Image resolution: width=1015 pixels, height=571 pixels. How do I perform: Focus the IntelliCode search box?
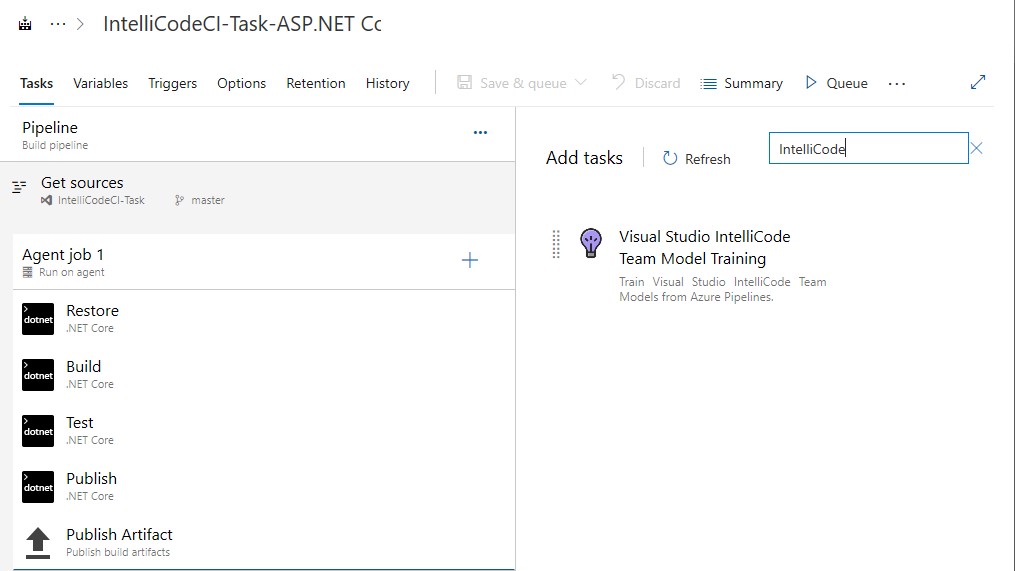coord(868,148)
